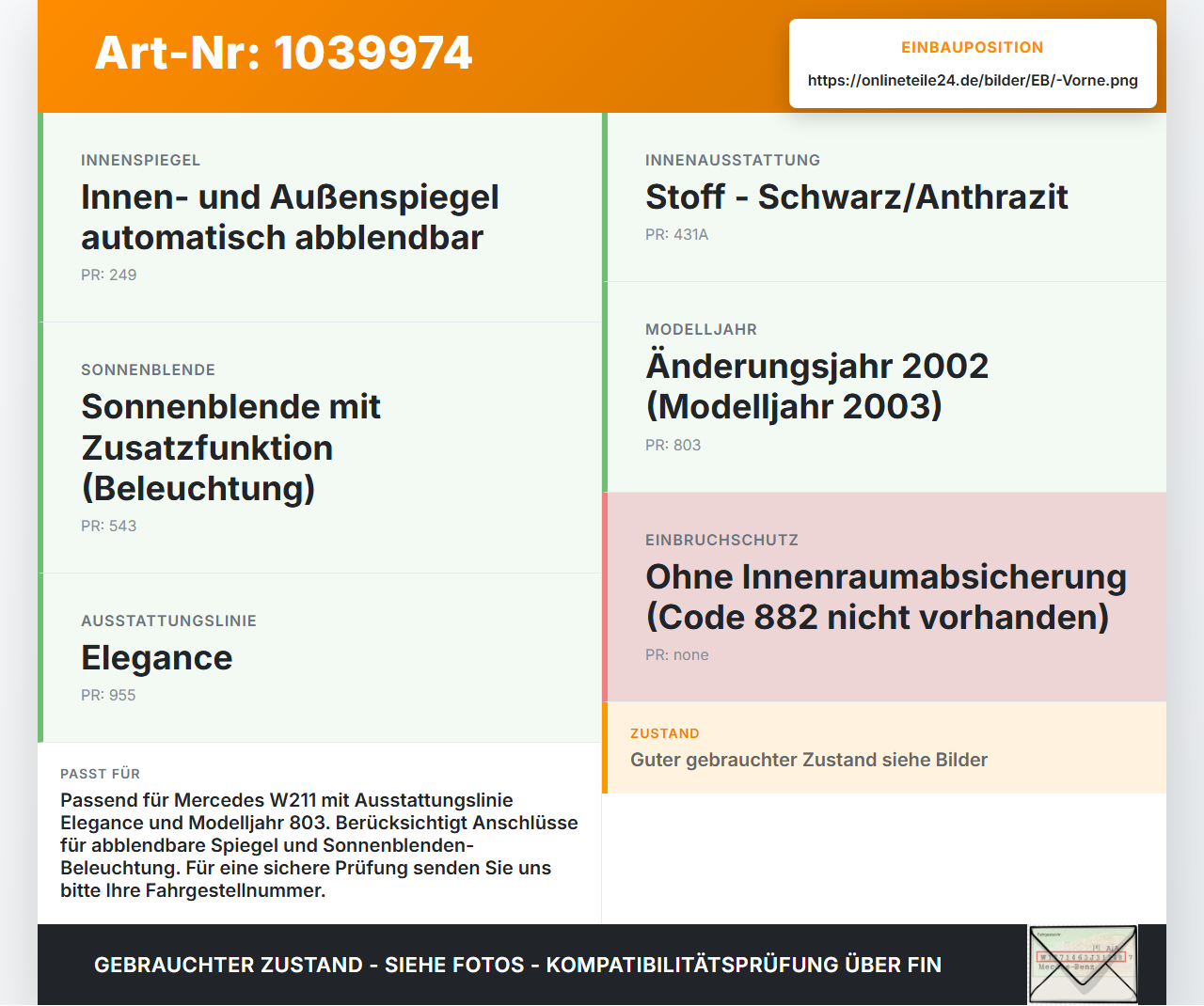Click the EINBAUPOSITION label
The height and width of the screenshot is (1006, 1204).
tap(973, 47)
